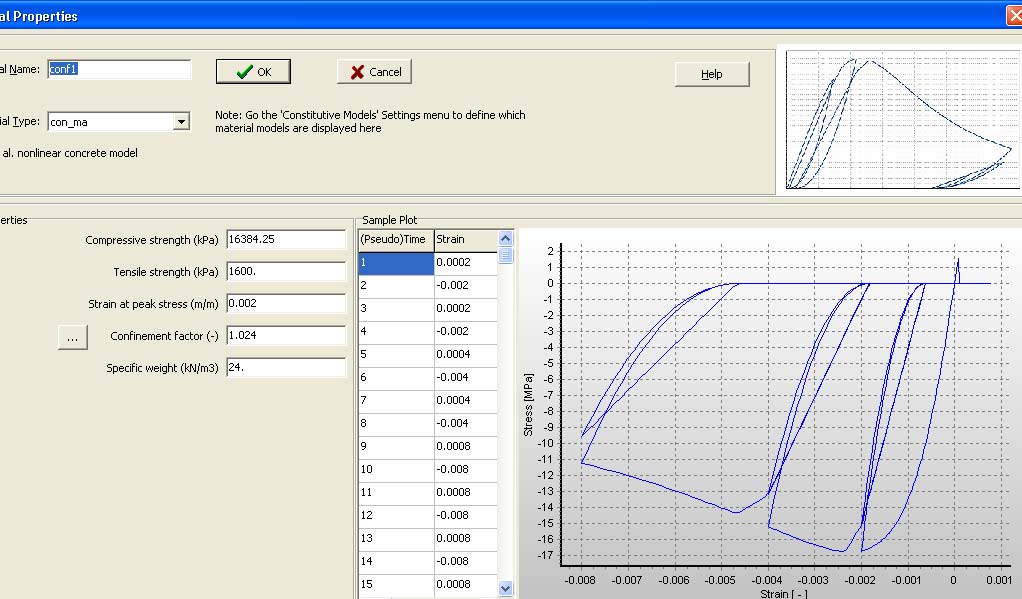Click the Cancel button with red X
The height and width of the screenshot is (599, 1022).
374,72
